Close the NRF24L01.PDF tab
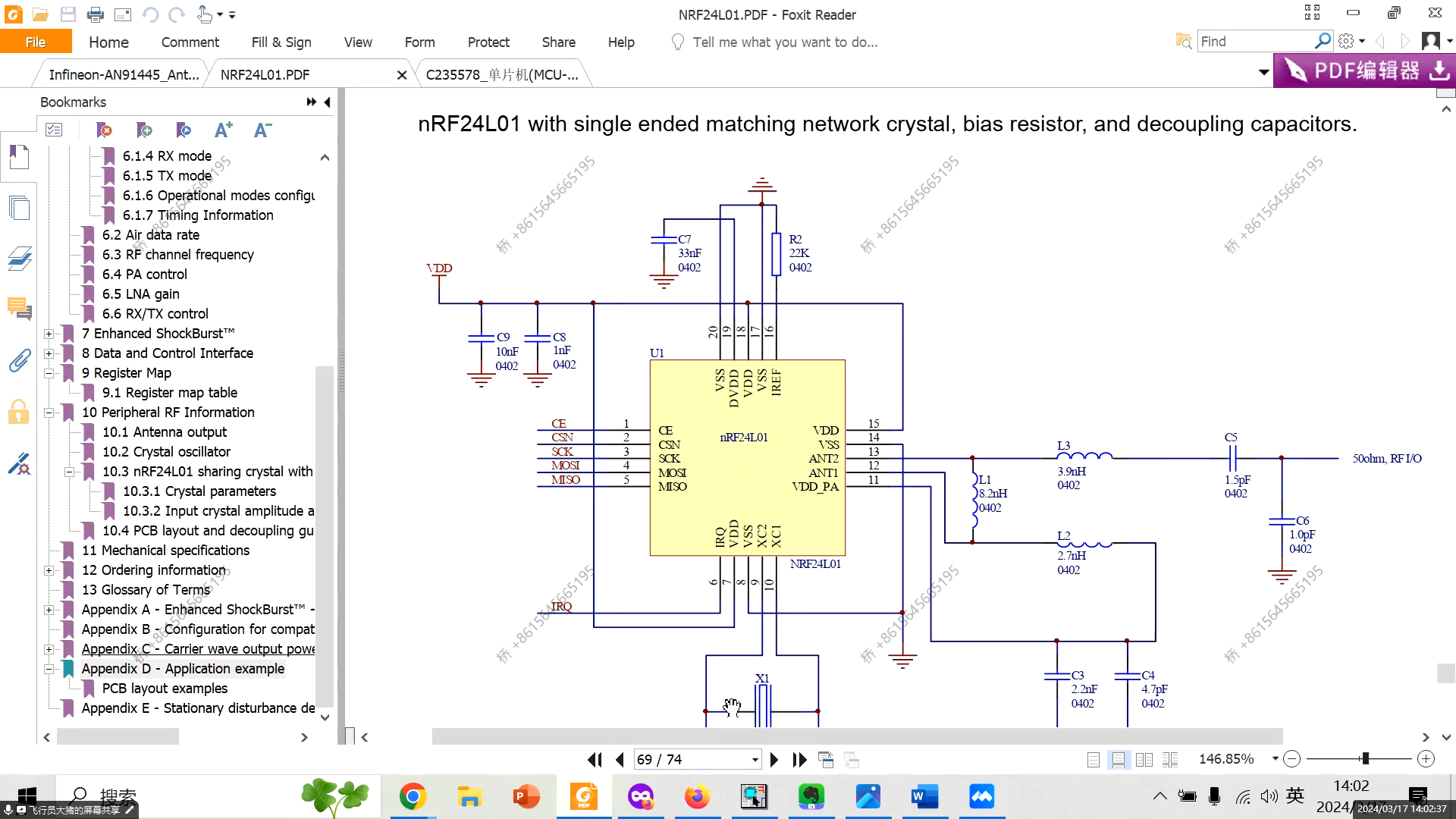This screenshot has width=1456, height=819. [x=402, y=75]
